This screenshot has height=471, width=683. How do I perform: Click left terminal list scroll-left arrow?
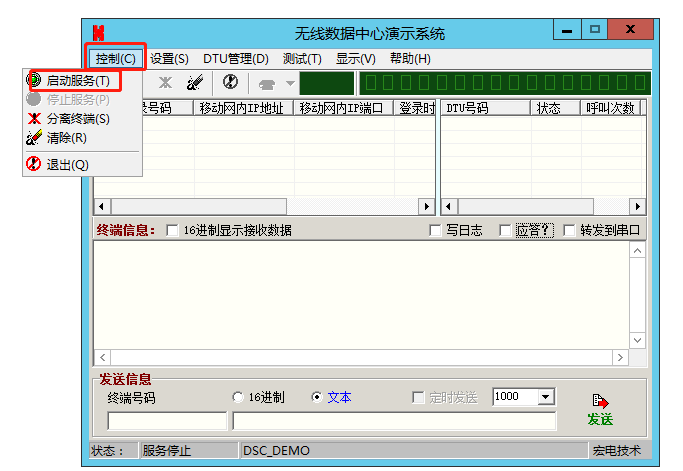(102, 207)
